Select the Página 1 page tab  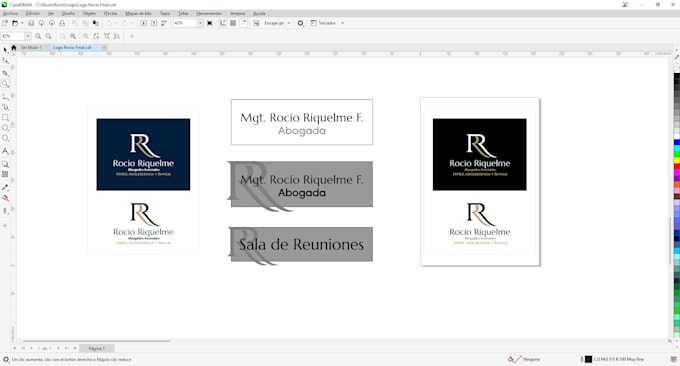pyautogui.click(x=97, y=348)
